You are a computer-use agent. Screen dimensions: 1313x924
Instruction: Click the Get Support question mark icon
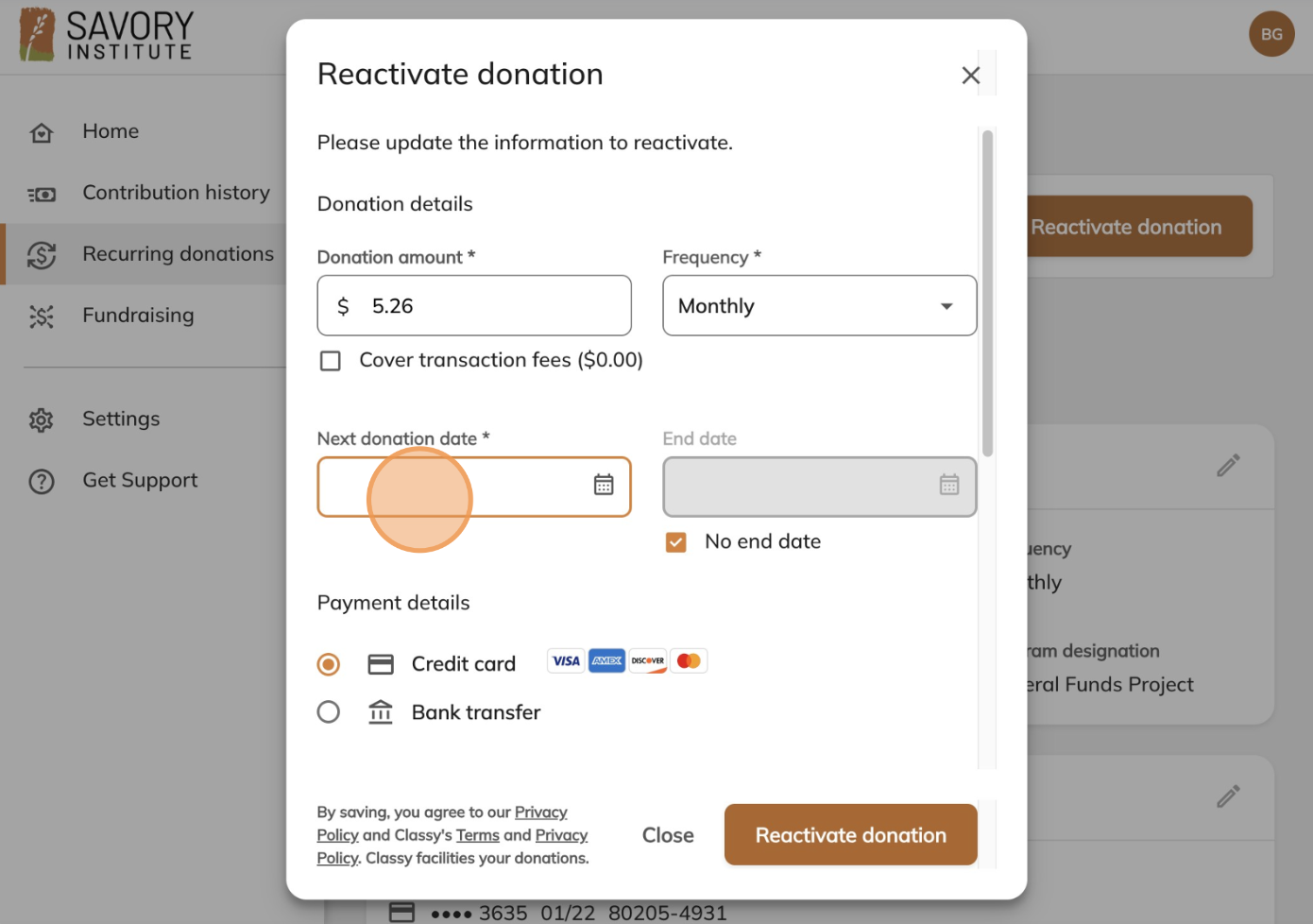(42, 482)
